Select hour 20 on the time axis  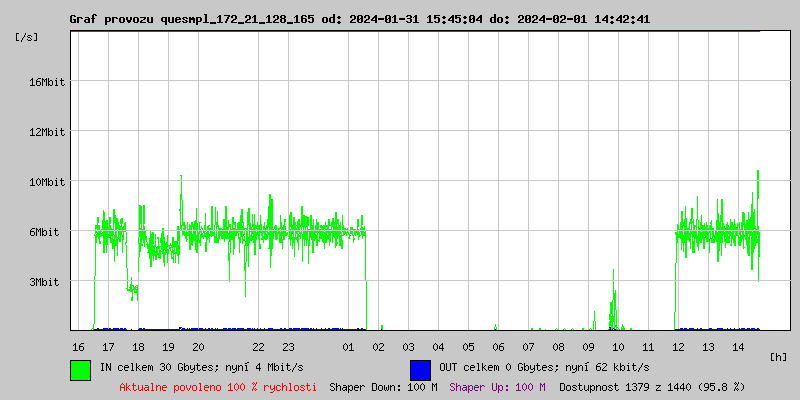(x=199, y=347)
